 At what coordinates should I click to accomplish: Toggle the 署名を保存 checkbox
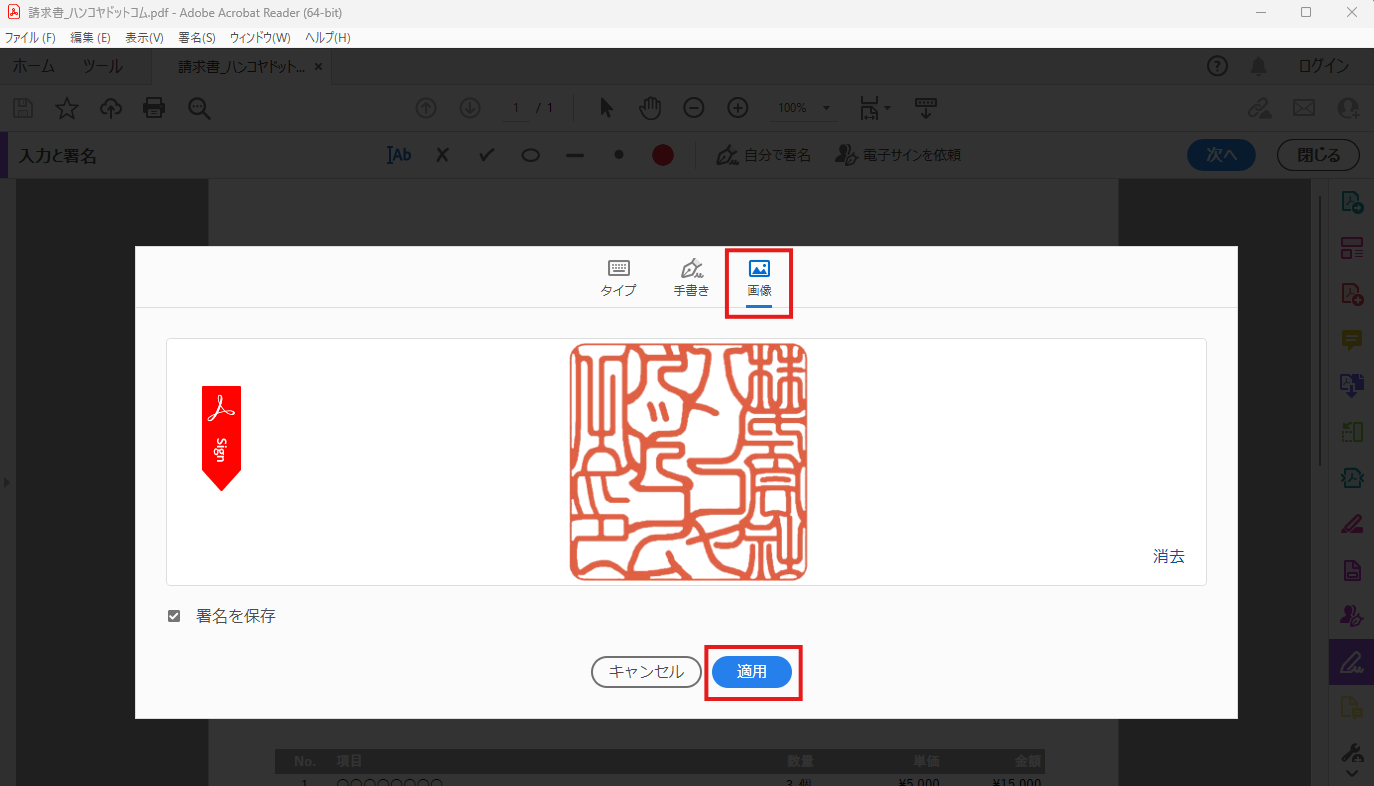175,617
